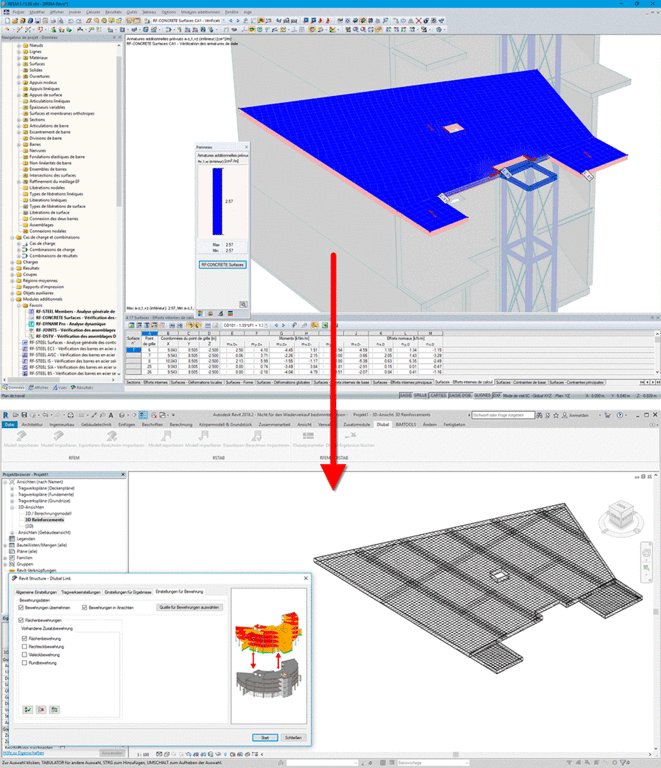Expand the 'Charges' node in RFEM navigator

coord(13,262)
